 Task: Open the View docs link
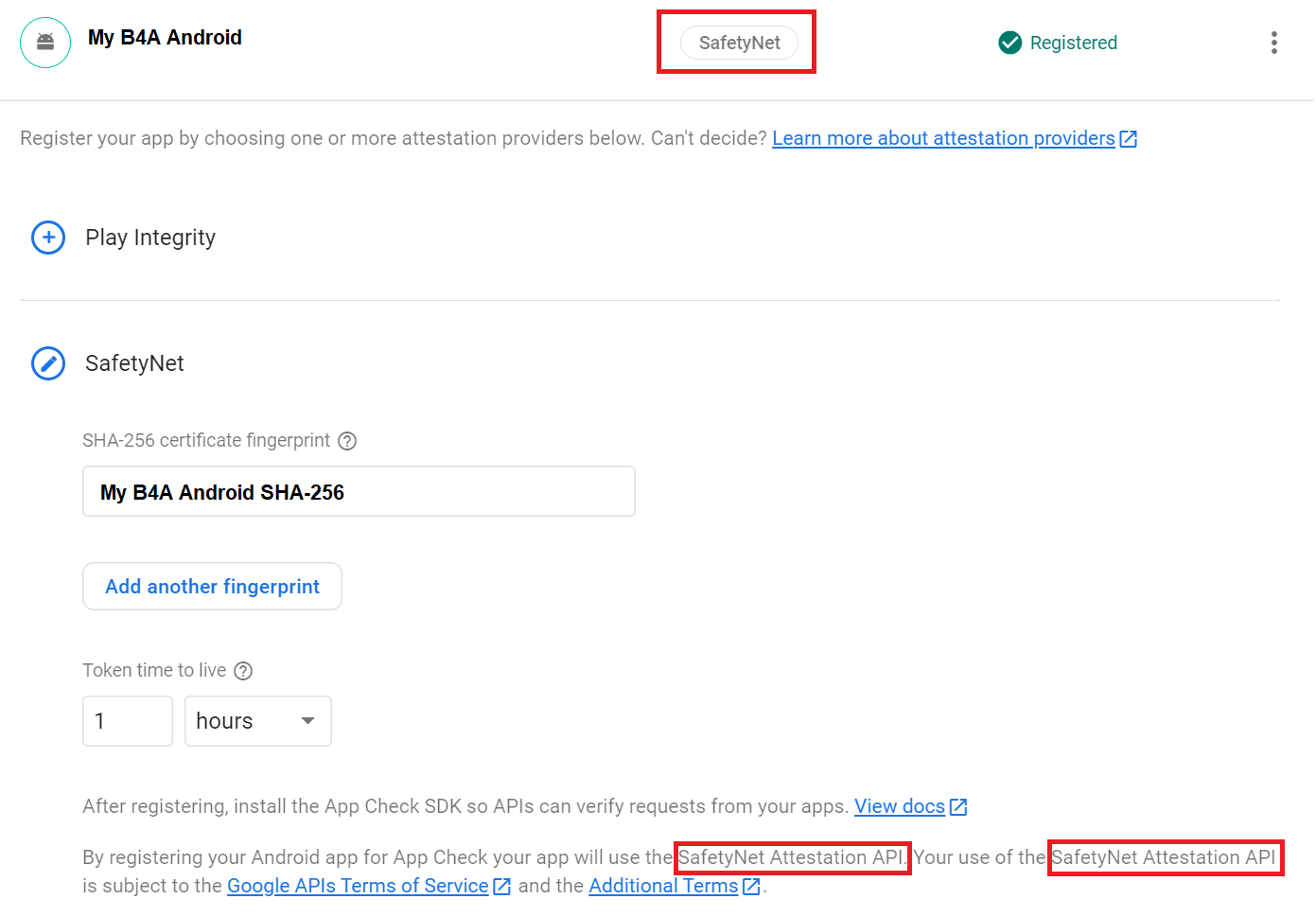point(899,806)
